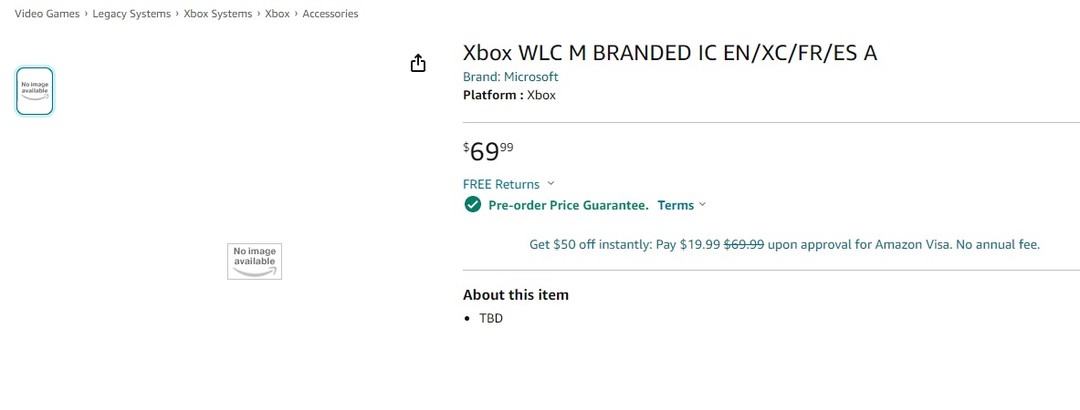Click the 'About this item' heading
Viewport: 1080px width, 410px height.
click(x=515, y=295)
